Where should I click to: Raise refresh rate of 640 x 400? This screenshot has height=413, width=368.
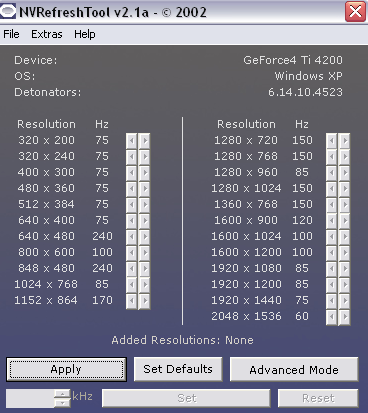point(144,221)
